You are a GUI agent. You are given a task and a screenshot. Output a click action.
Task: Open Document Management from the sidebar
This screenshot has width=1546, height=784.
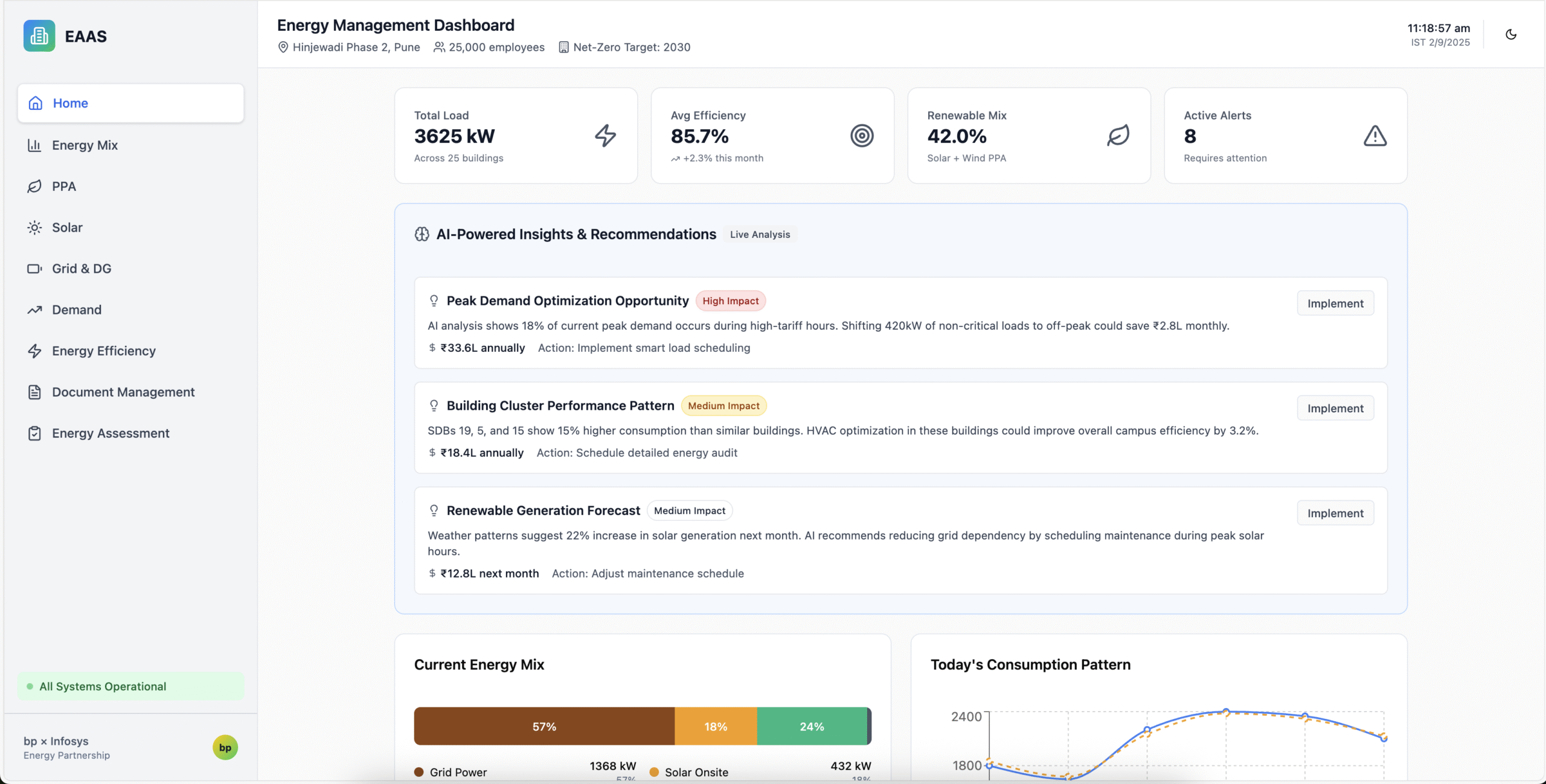[123, 392]
